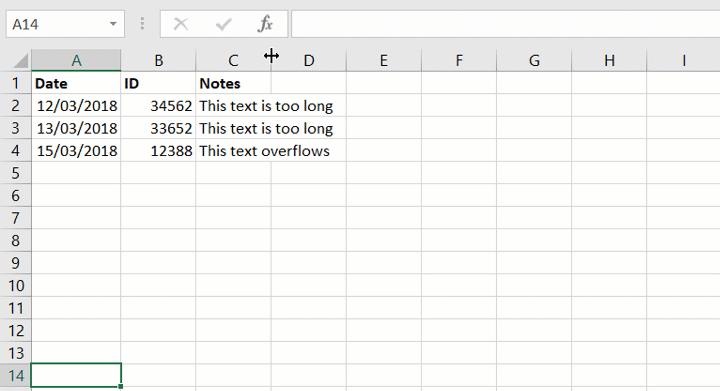The image size is (720, 391).
Task: Click the active cell A14
Action: tap(76, 375)
